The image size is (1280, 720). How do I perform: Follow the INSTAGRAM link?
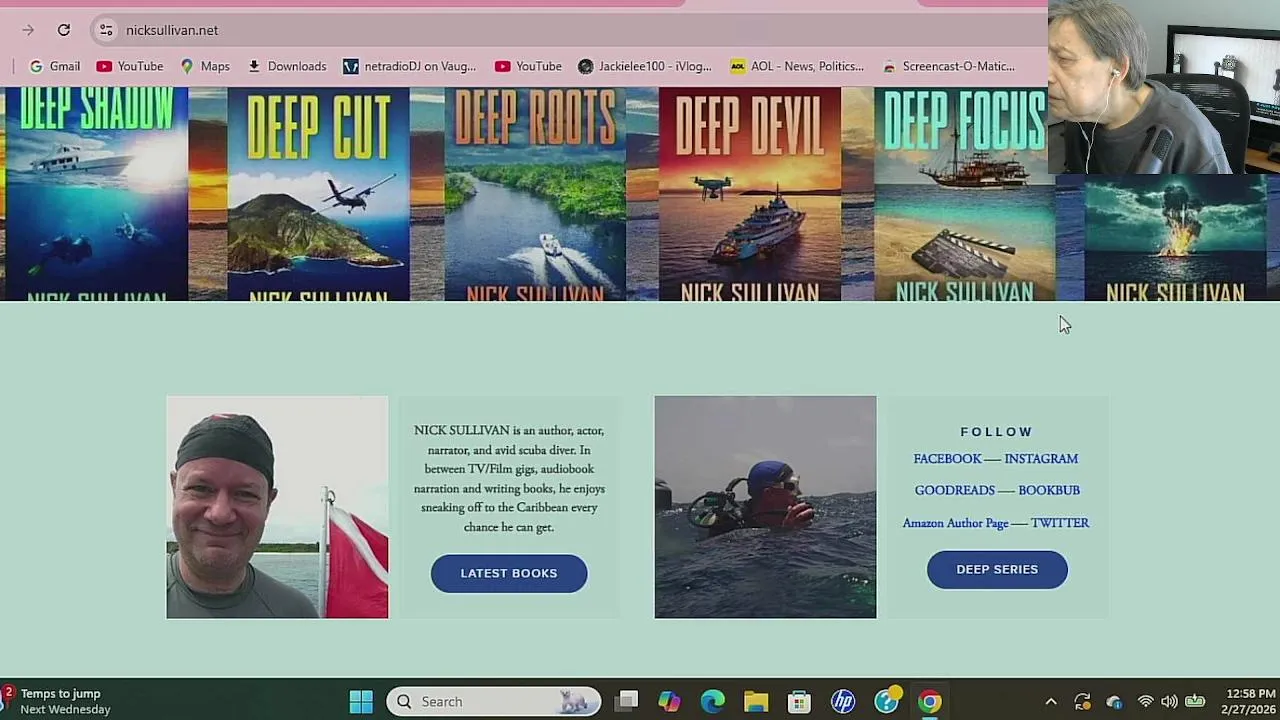tap(1041, 459)
